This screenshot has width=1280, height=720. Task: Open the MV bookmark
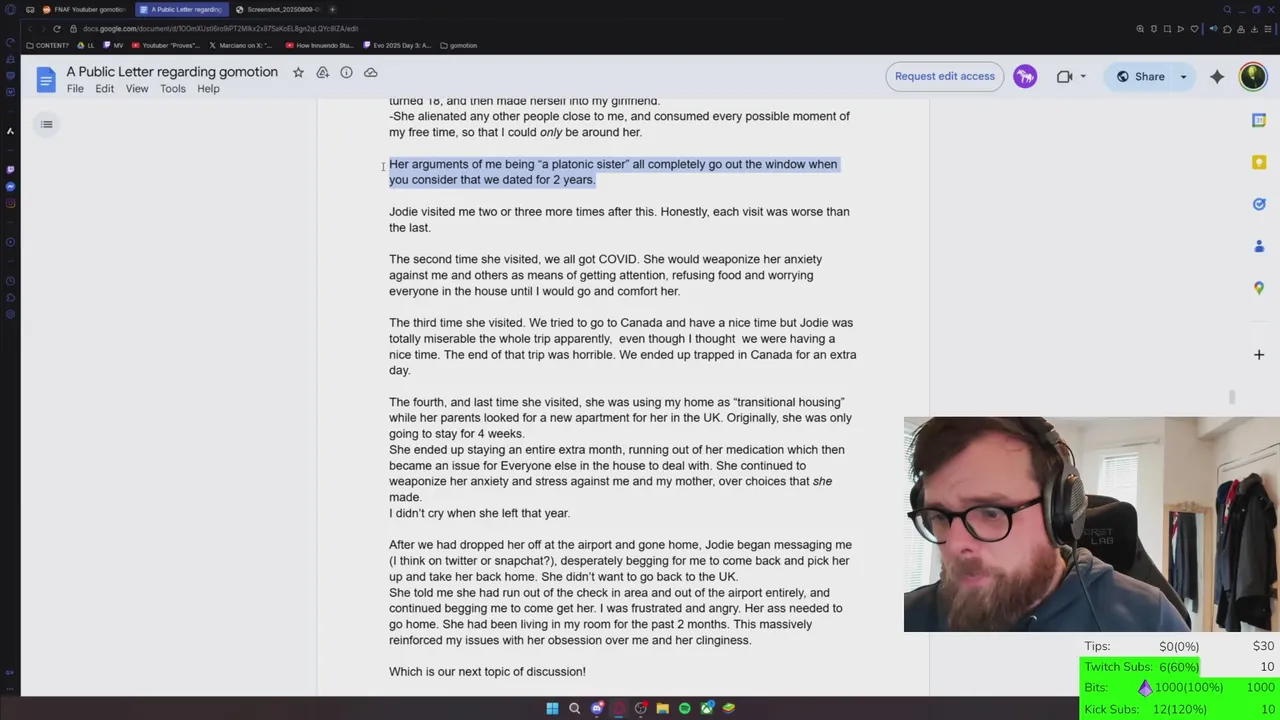[x=114, y=45]
